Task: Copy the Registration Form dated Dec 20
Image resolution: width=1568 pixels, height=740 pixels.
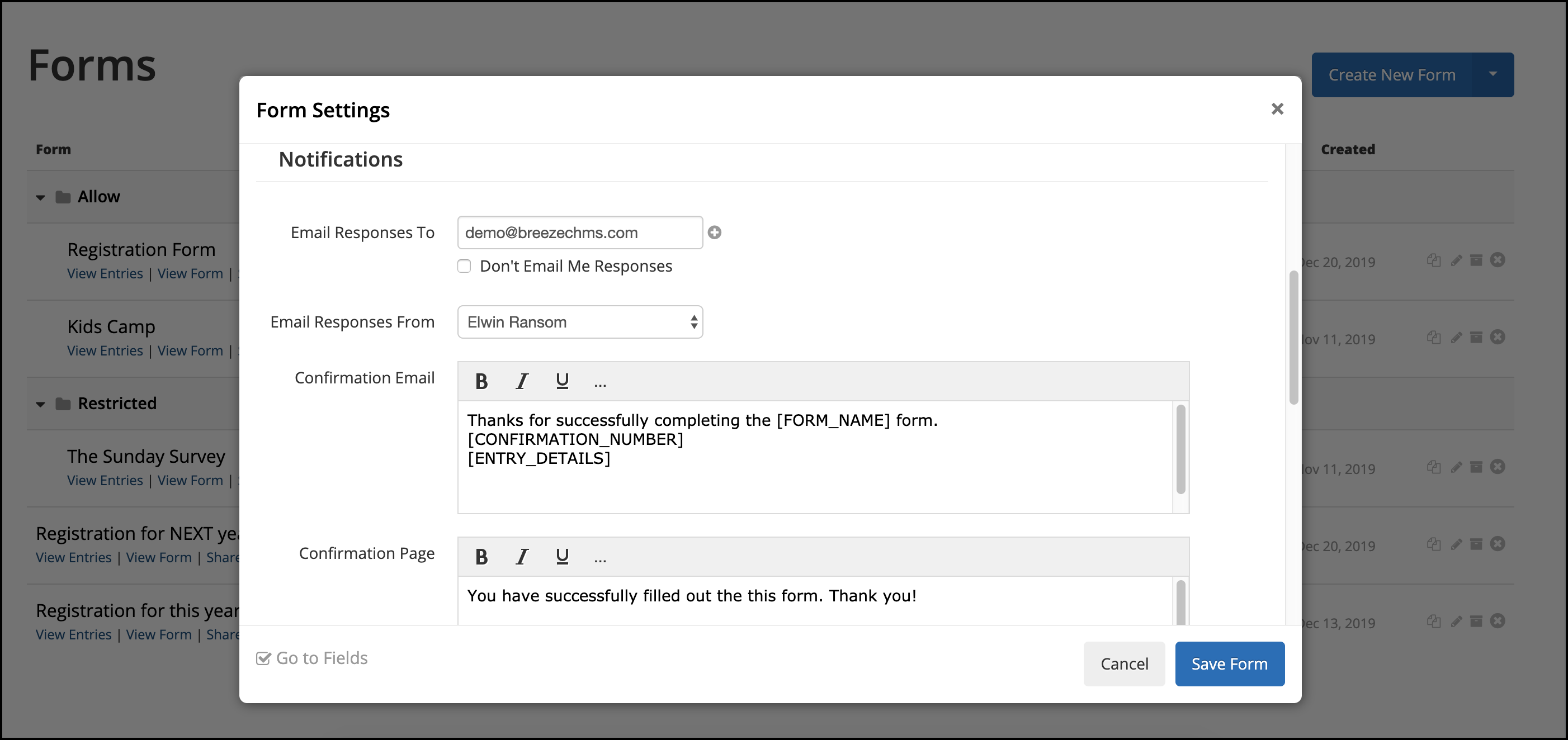Action: coord(1433,260)
